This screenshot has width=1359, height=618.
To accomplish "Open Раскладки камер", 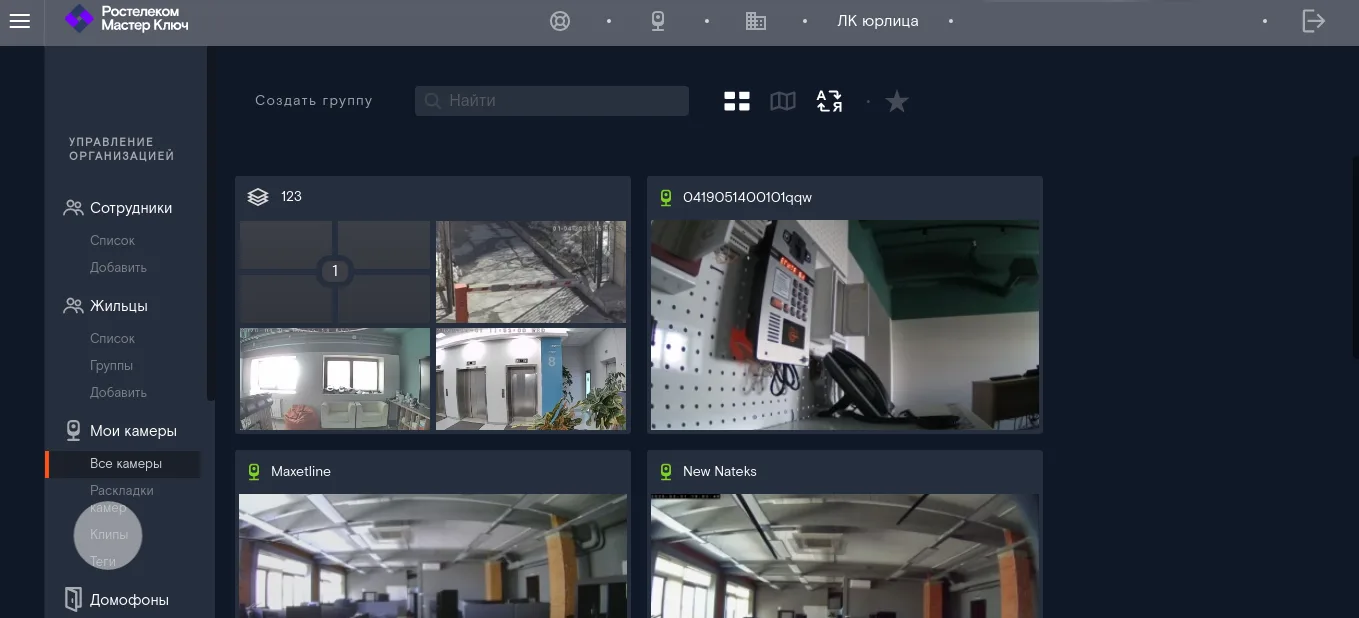I will (121, 498).
